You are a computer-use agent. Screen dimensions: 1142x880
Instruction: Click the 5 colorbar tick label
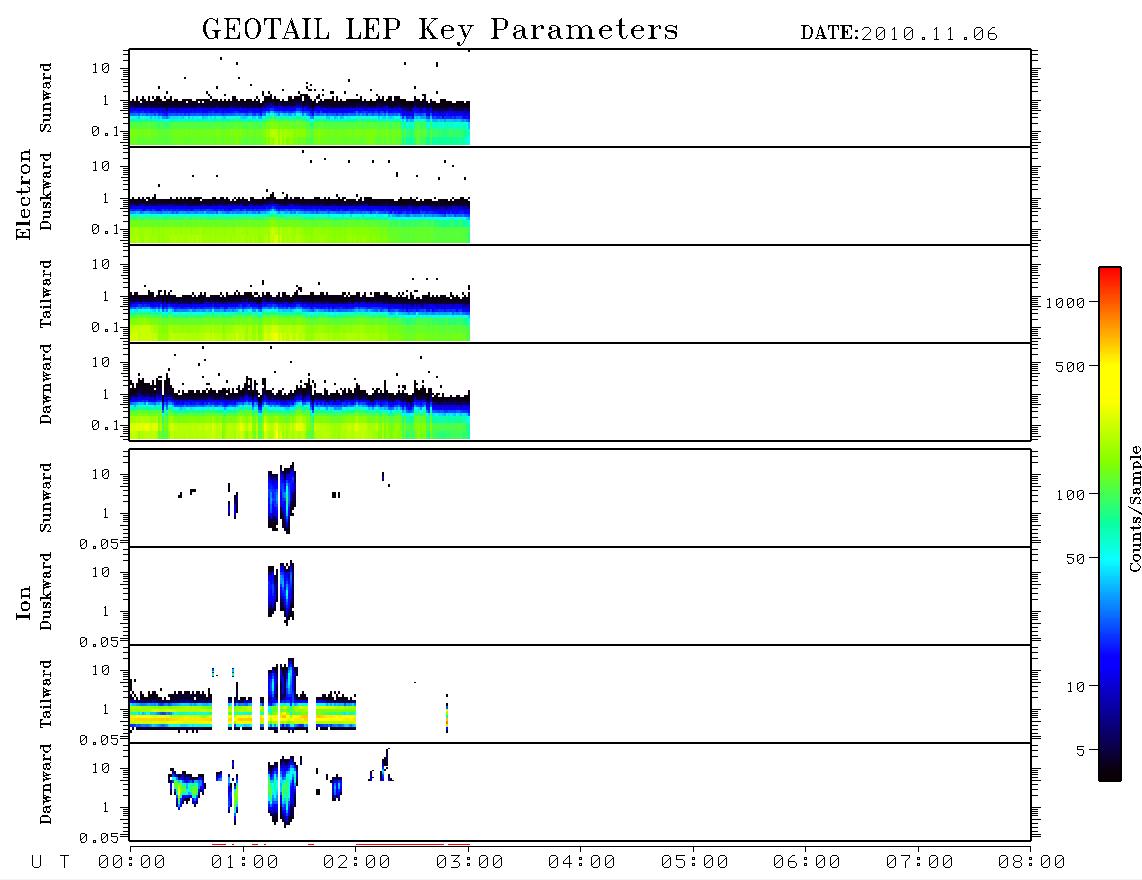[1081, 751]
